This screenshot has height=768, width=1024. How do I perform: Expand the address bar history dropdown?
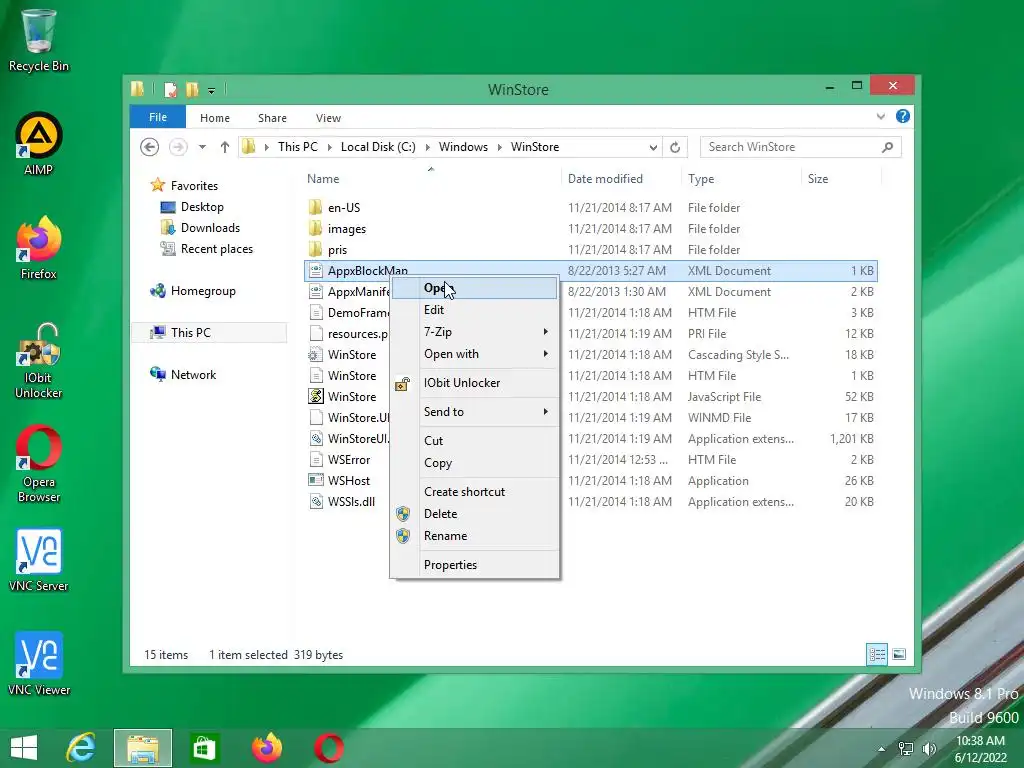coord(653,148)
